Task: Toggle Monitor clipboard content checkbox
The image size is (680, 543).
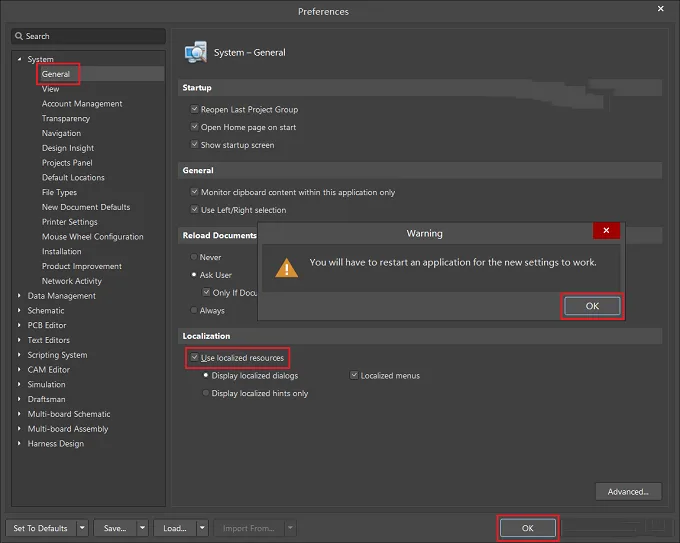Action: [x=195, y=192]
